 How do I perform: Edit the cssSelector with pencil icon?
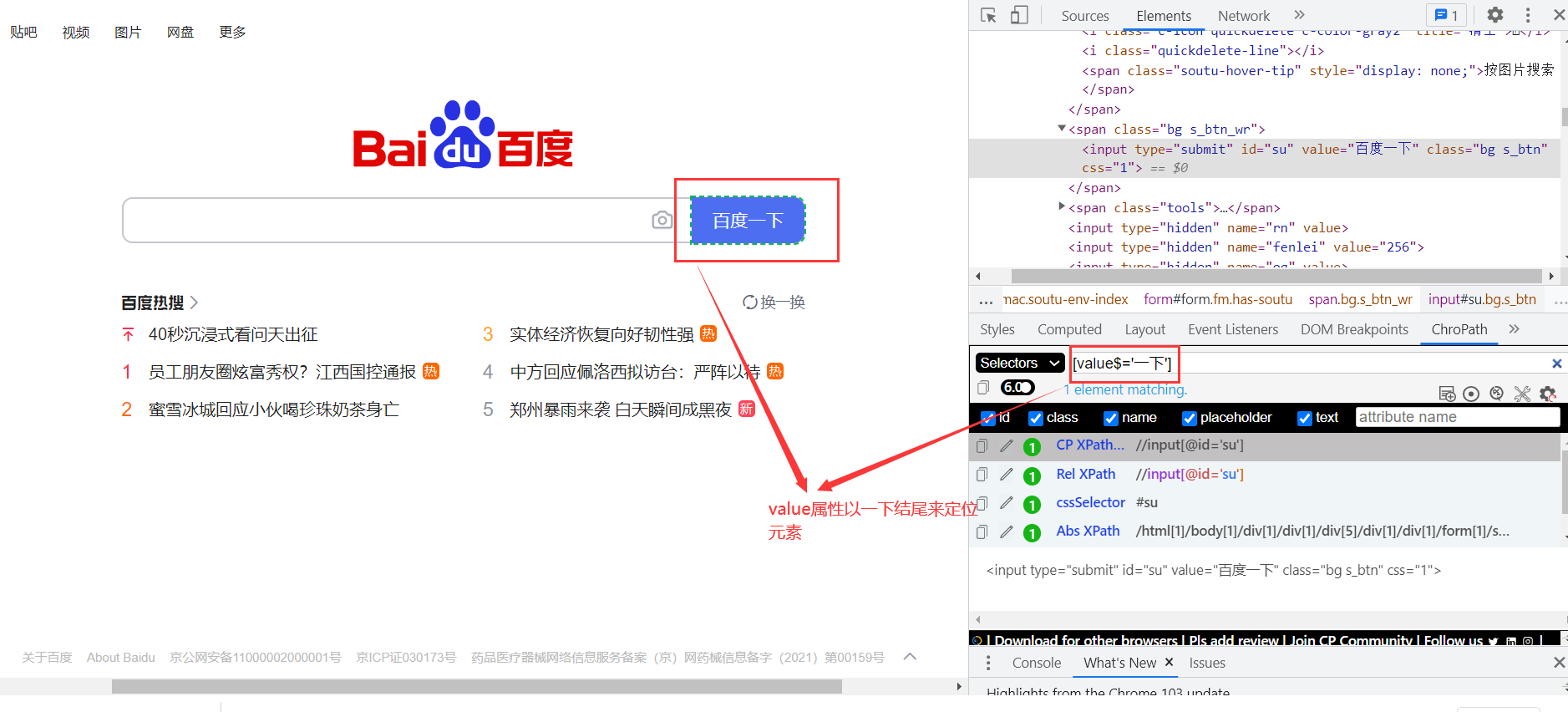[1007, 503]
